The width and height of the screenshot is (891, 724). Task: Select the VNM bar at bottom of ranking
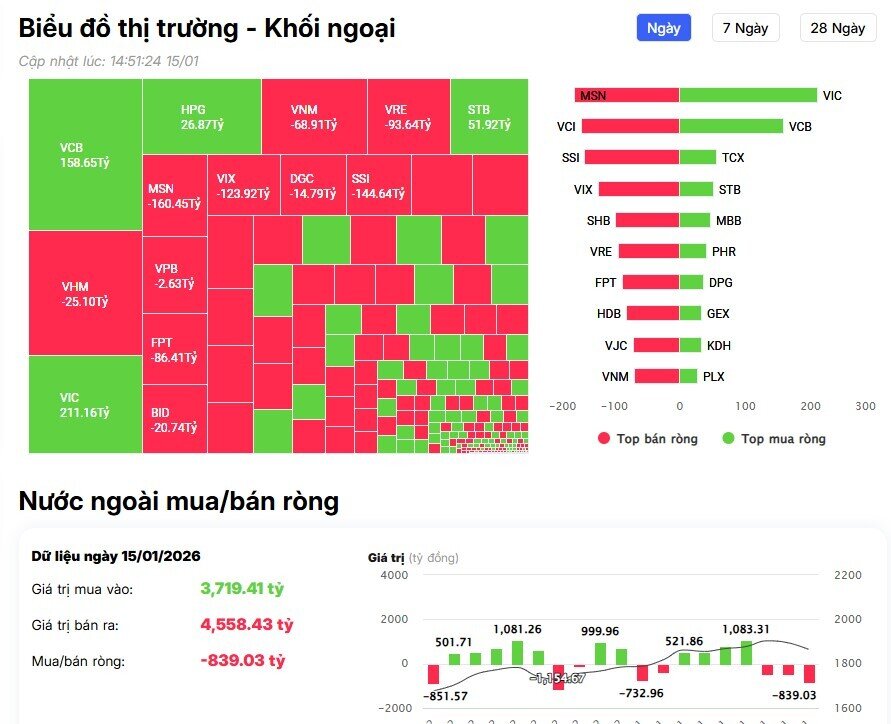(657, 377)
